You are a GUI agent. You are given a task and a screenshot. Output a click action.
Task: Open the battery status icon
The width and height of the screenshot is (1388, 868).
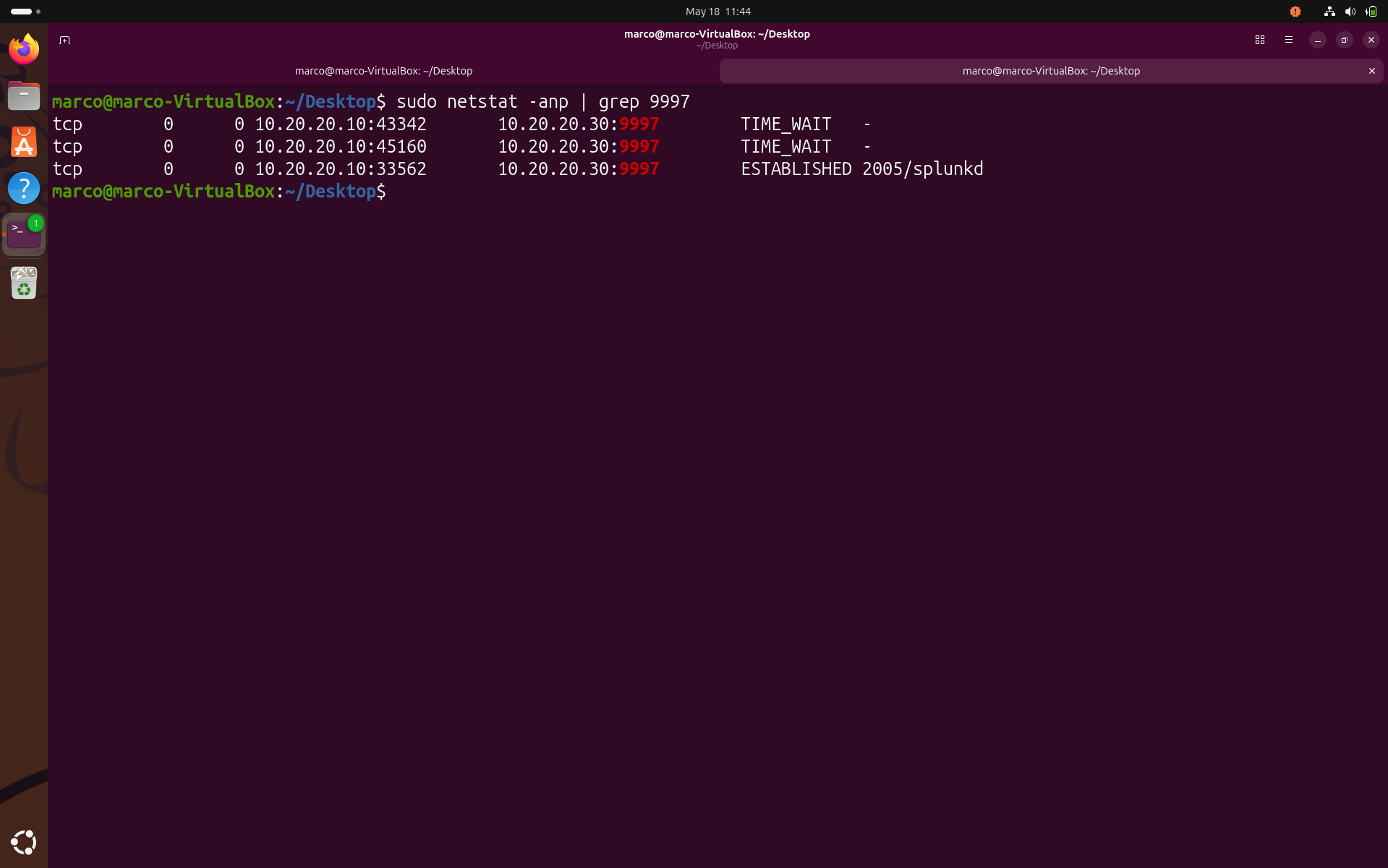(1371, 12)
